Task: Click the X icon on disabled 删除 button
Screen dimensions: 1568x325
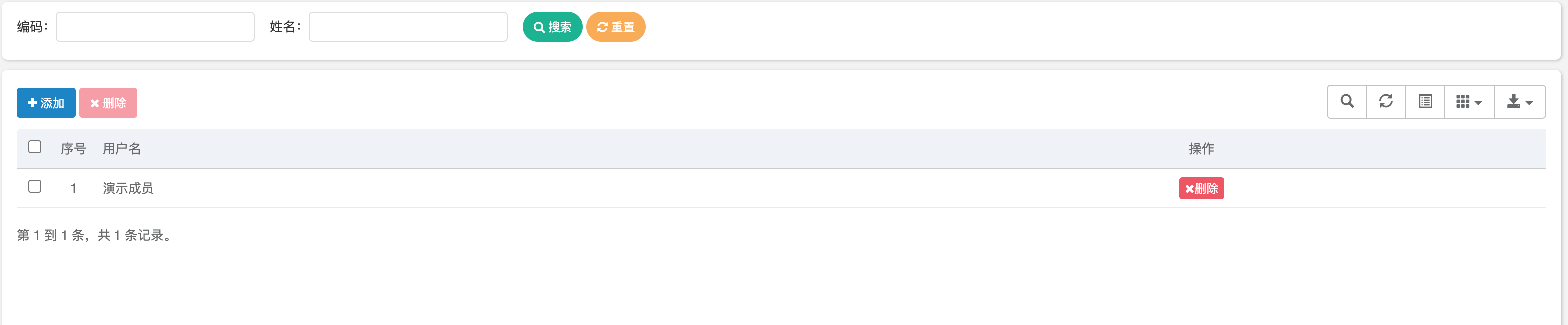Action: [95, 103]
